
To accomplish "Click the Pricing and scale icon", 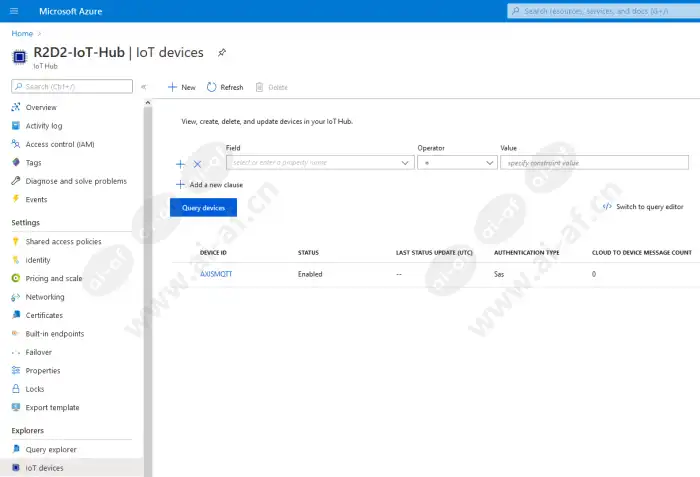I will [x=16, y=278].
